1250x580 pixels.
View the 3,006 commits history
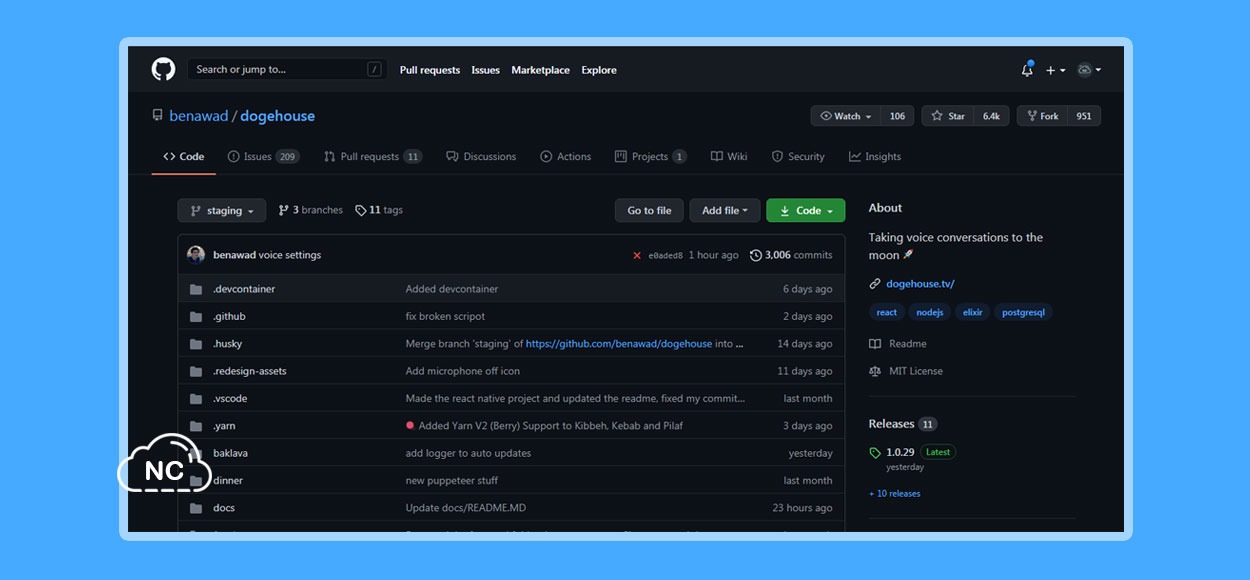click(791, 255)
